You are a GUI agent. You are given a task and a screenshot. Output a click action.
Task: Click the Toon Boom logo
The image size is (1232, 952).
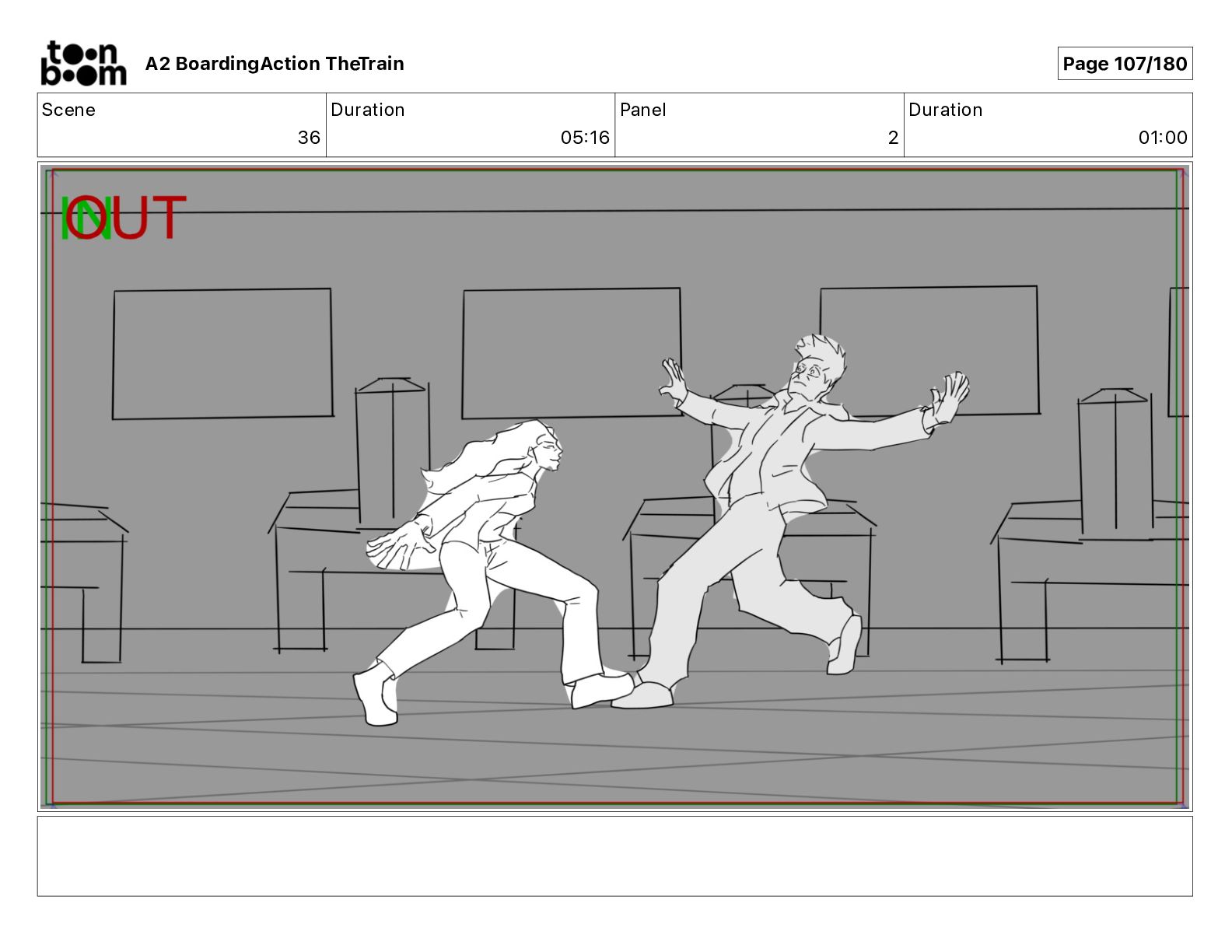pyautogui.click(x=83, y=63)
